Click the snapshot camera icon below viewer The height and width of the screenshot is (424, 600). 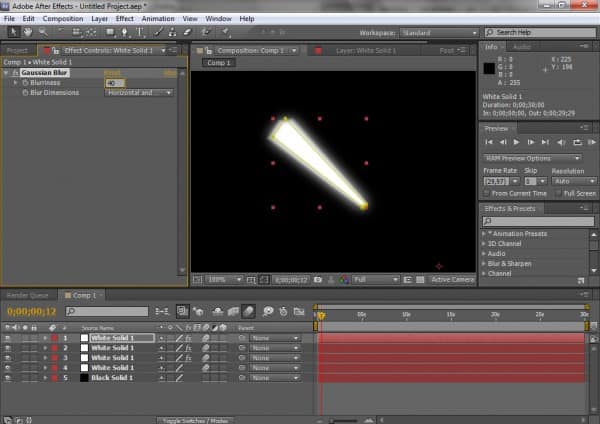(x=316, y=280)
